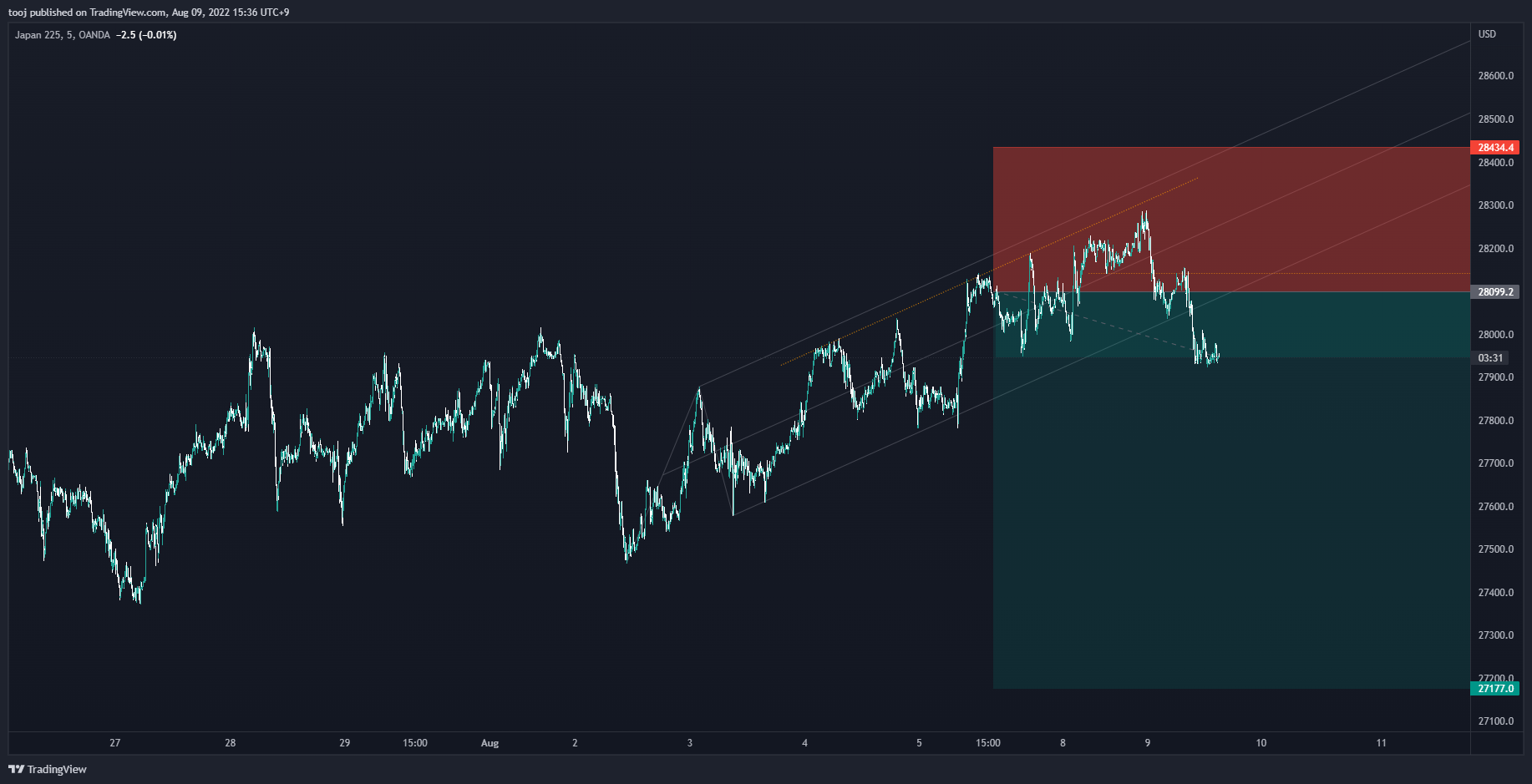Click the date label 9 on the time axis
The image size is (1532, 784).
(1148, 743)
